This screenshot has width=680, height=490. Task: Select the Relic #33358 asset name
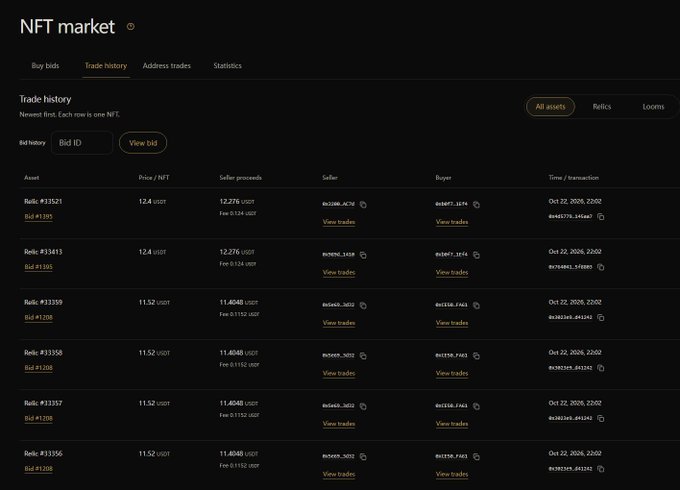[x=43, y=353]
